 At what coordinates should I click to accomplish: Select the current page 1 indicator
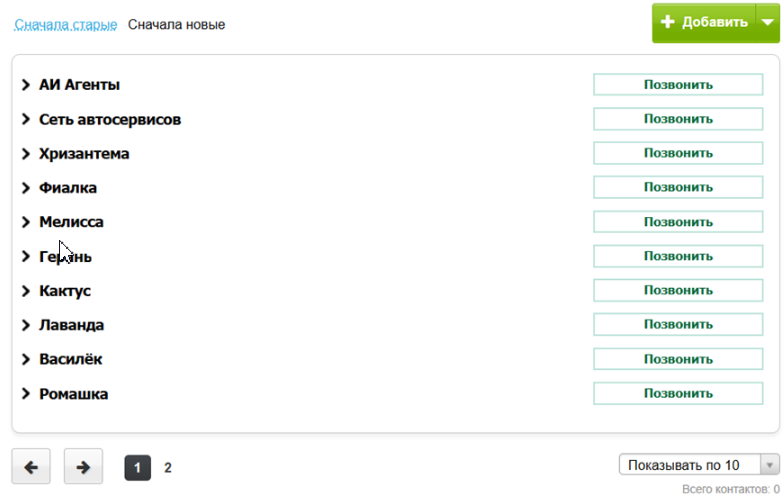pyautogui.click(x=137, y=467)
